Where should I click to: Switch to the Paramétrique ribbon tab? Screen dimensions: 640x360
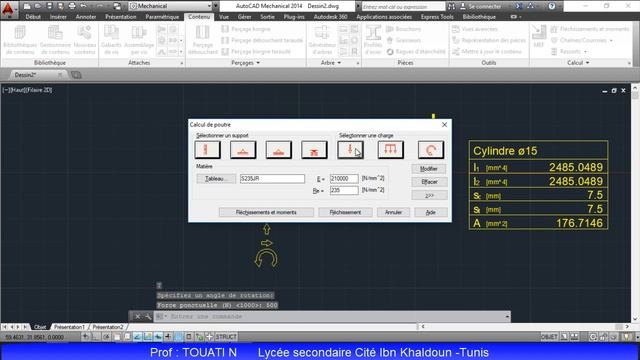[x=162, y=17]
